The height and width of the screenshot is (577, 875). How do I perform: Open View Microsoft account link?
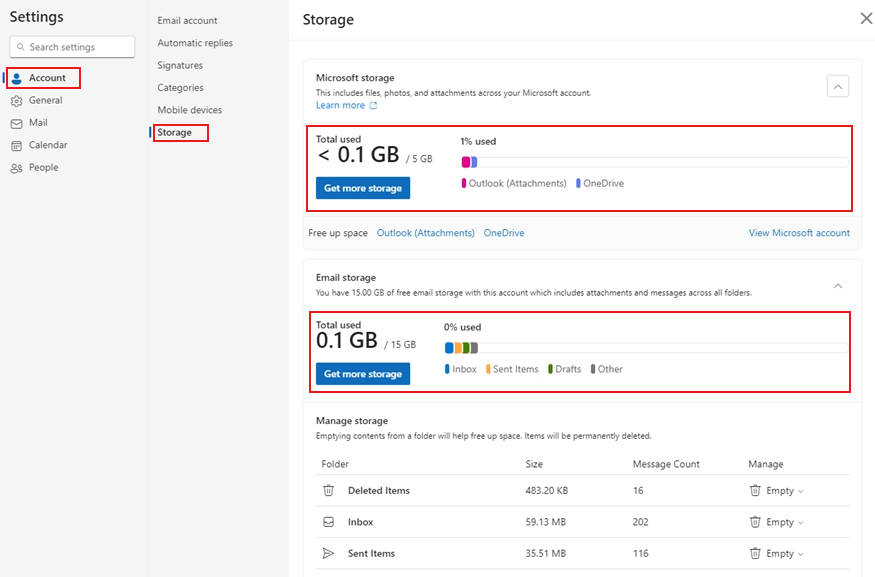pyautogui.click(x=799, y=233)
